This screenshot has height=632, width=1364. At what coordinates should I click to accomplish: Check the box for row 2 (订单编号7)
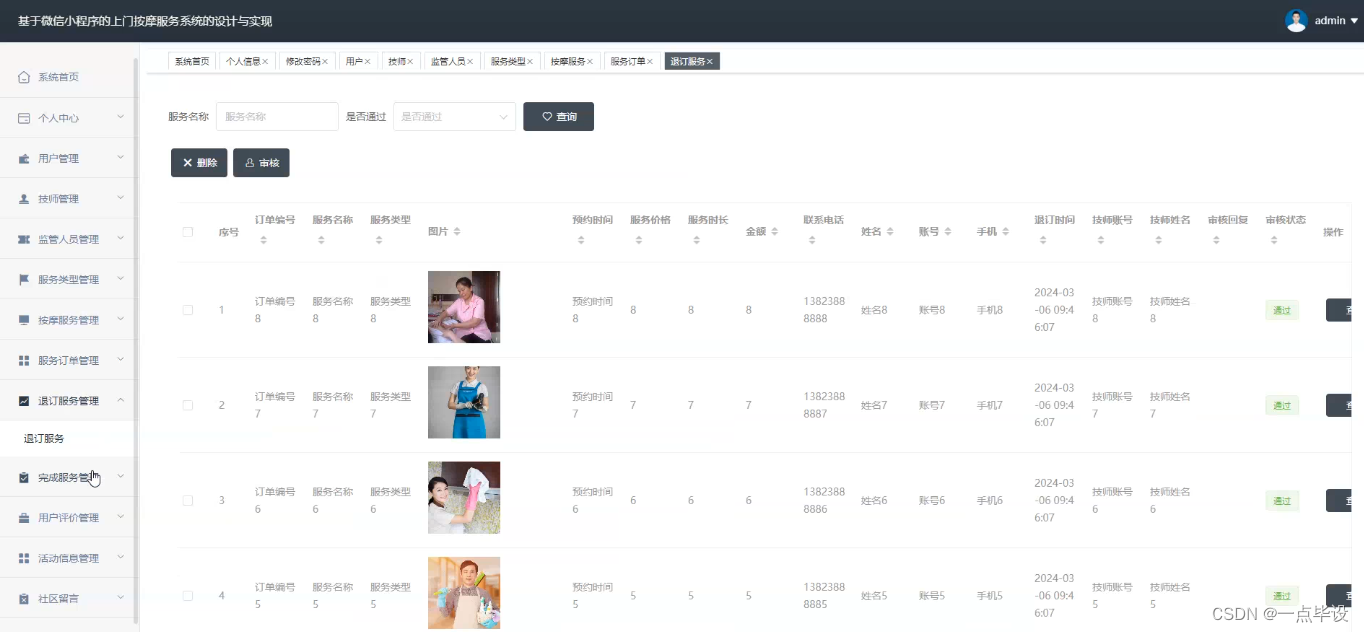pyautogui.click(x=188, y=405)
